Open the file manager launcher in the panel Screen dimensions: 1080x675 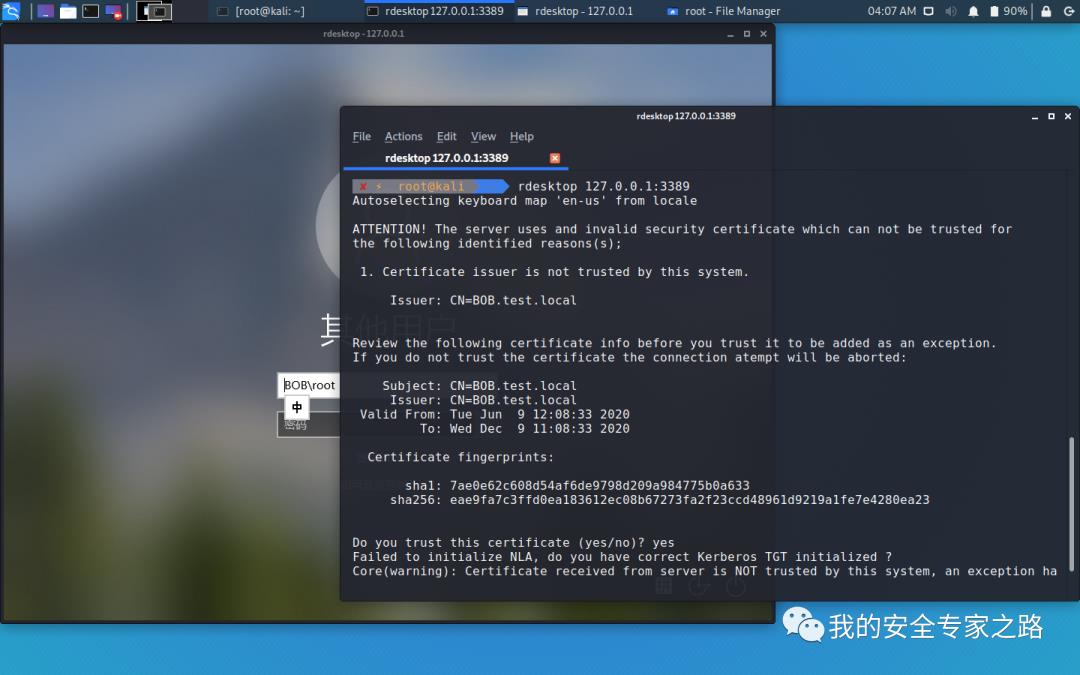pyautogui.click(x=68, y=11)
